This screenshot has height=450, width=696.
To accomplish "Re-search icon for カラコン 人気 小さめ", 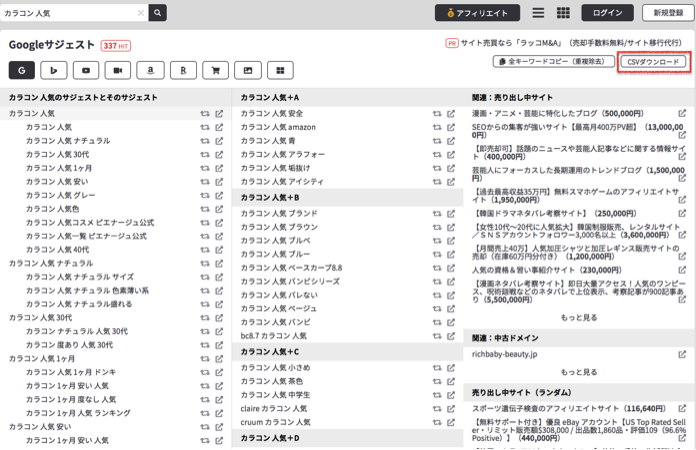I will (437, 368).
